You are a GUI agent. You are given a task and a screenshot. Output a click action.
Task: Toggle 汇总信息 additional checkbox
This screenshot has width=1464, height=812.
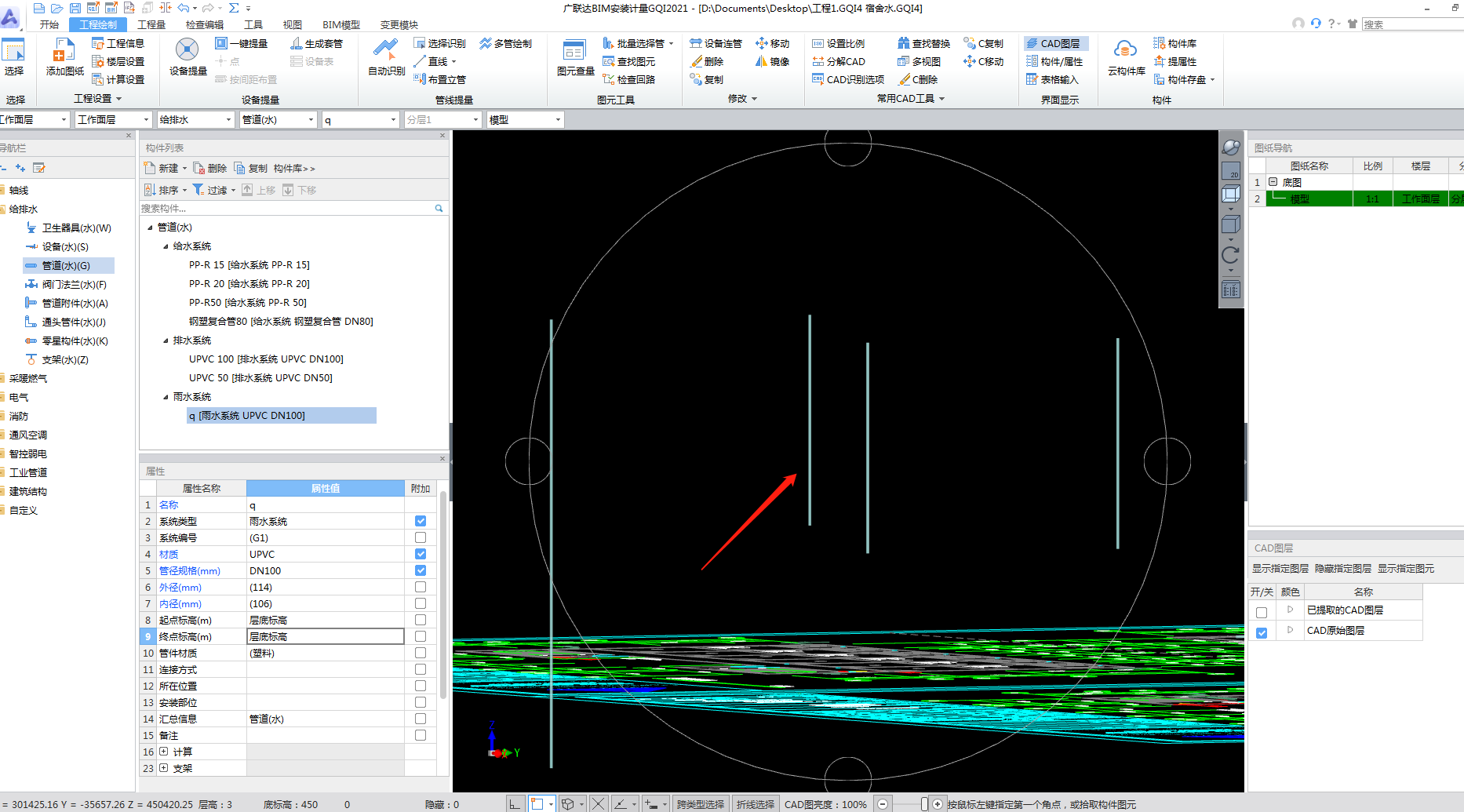421,719
